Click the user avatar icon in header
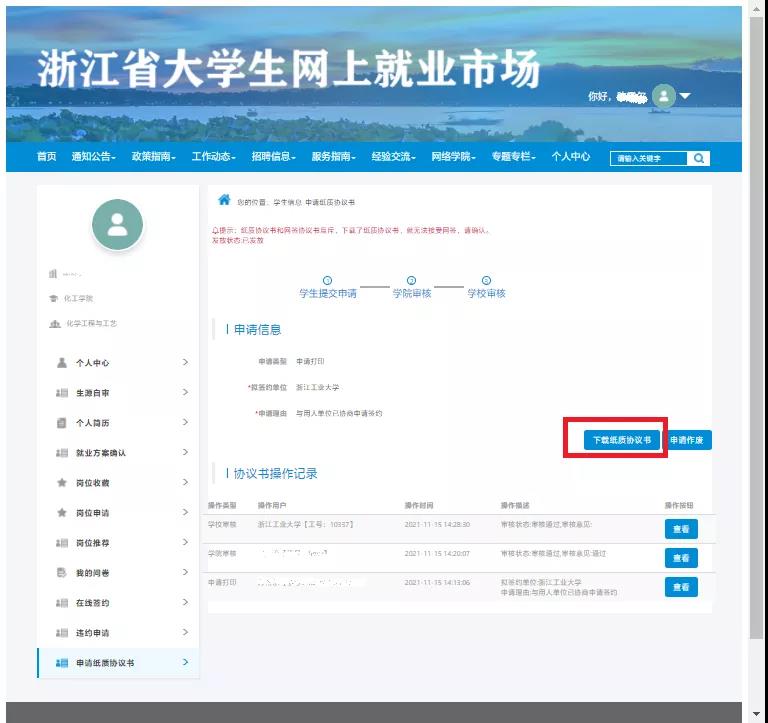Image resolution: width=768 pixels, height=723 pixels. pos(663,96)
